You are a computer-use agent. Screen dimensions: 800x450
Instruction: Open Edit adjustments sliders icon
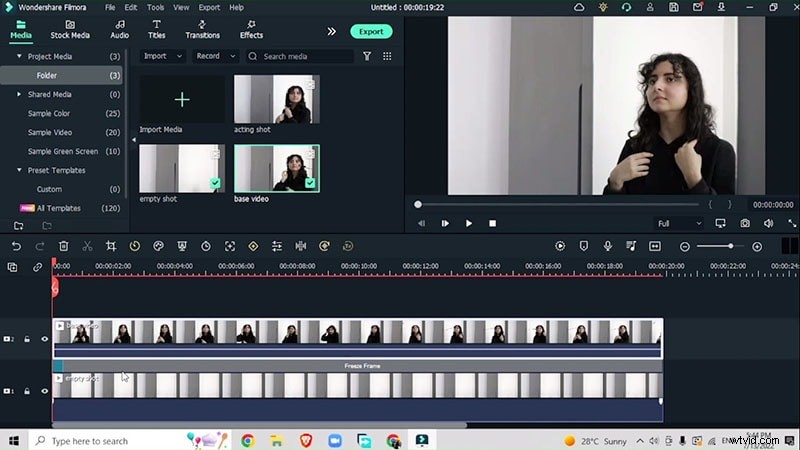point(277,246)
